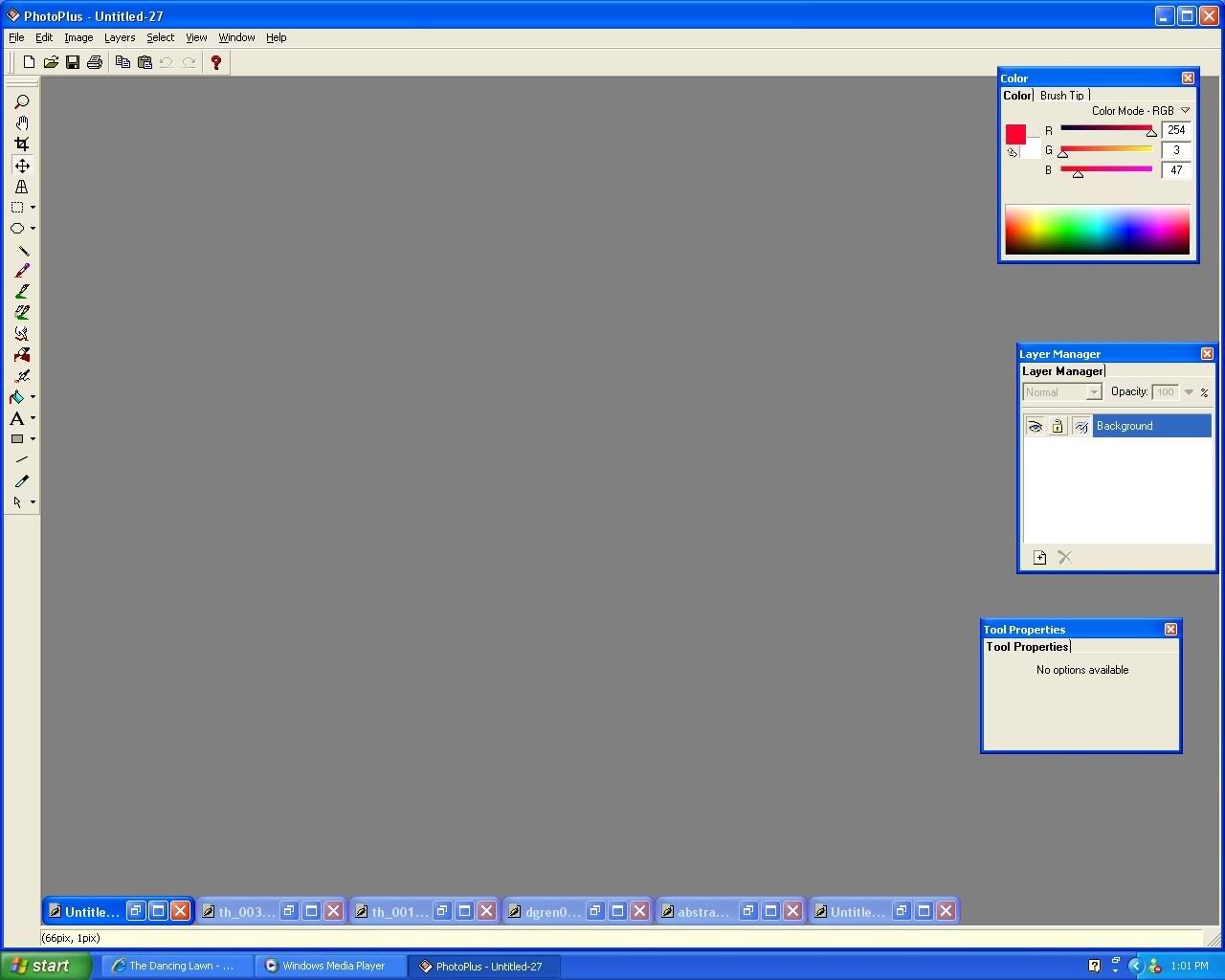Open the Select menu
The image size is (1225, 980).
[160, 37]
